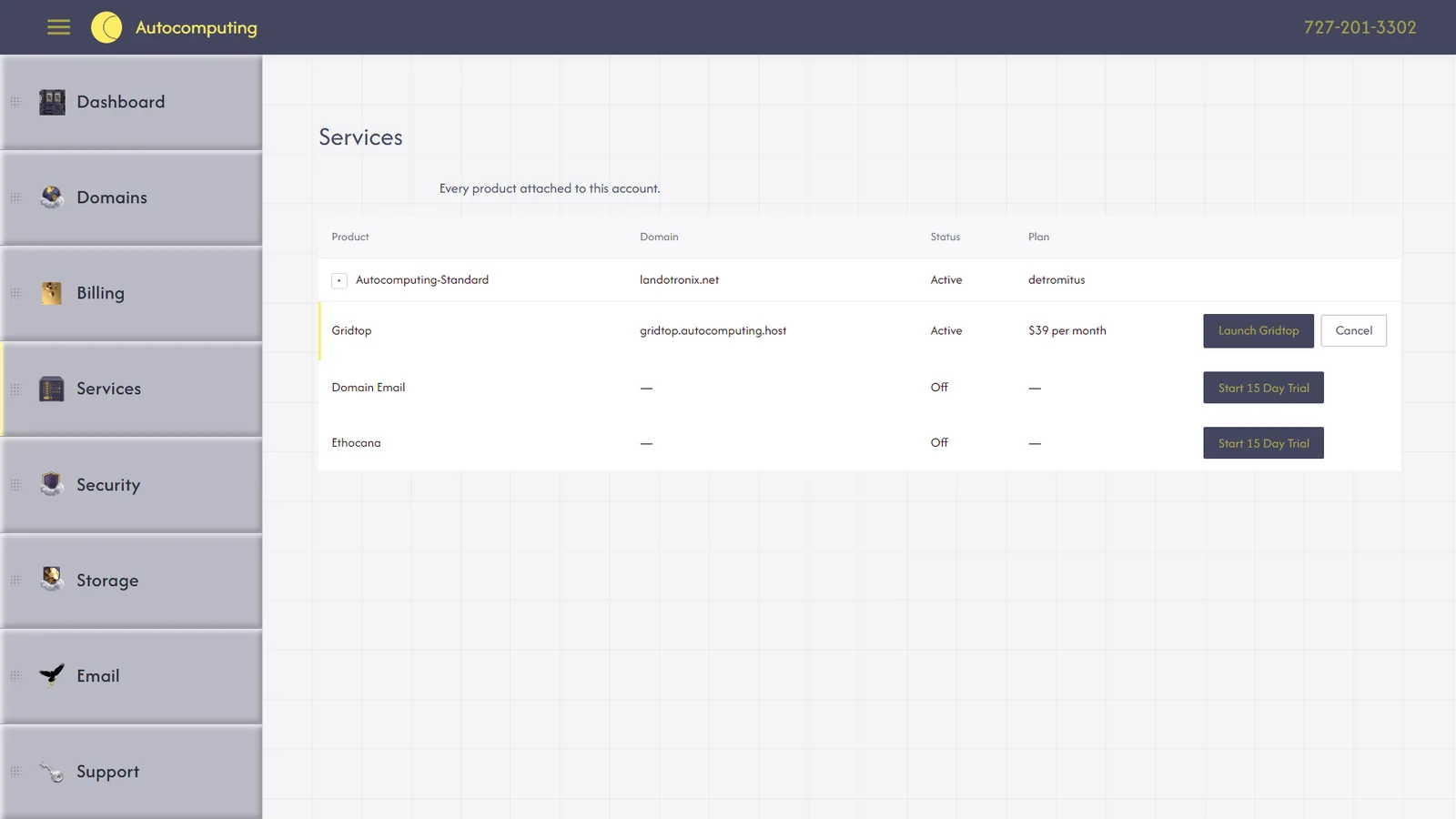Image resolution: width=1456 pixels, height=819 pixels.
Task: Click the Email bird icon
Action: [x=52, y=675]
